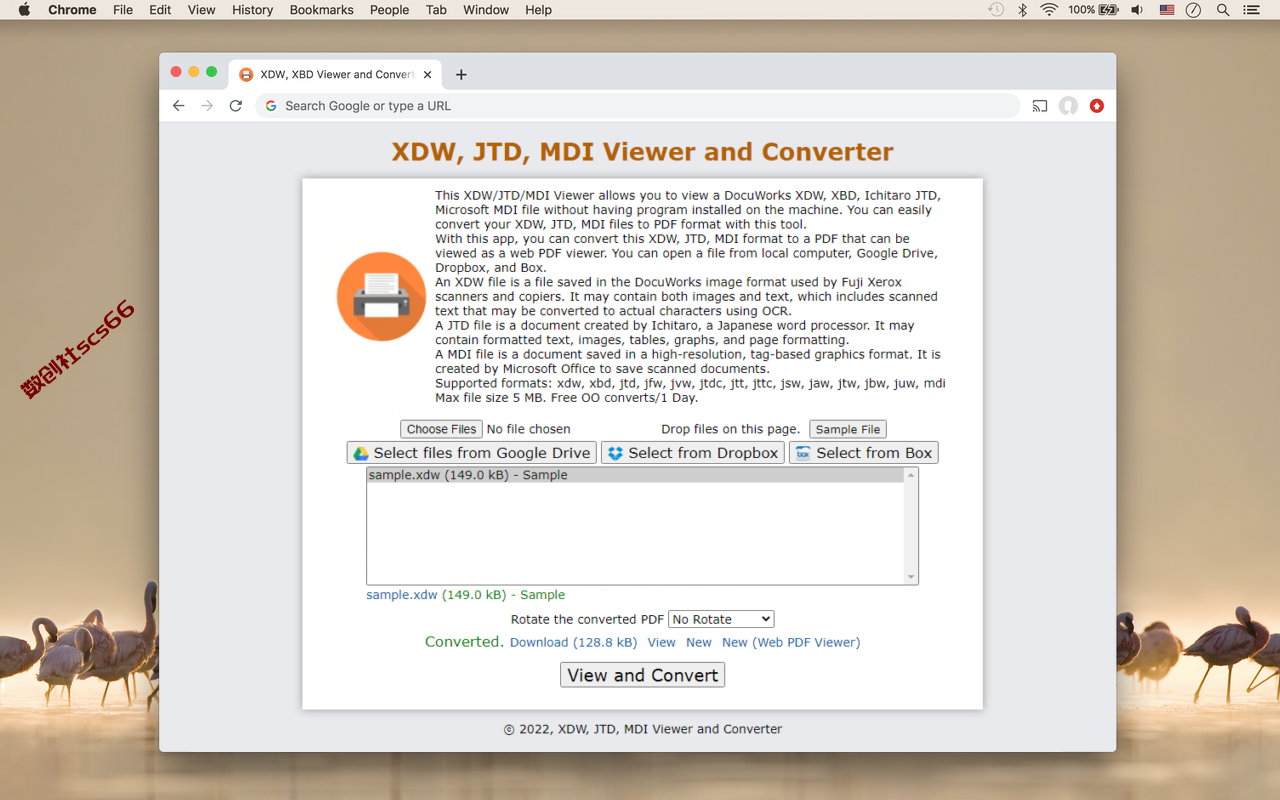Open the Window menu

pyautogui.click(x=486, y=10)
